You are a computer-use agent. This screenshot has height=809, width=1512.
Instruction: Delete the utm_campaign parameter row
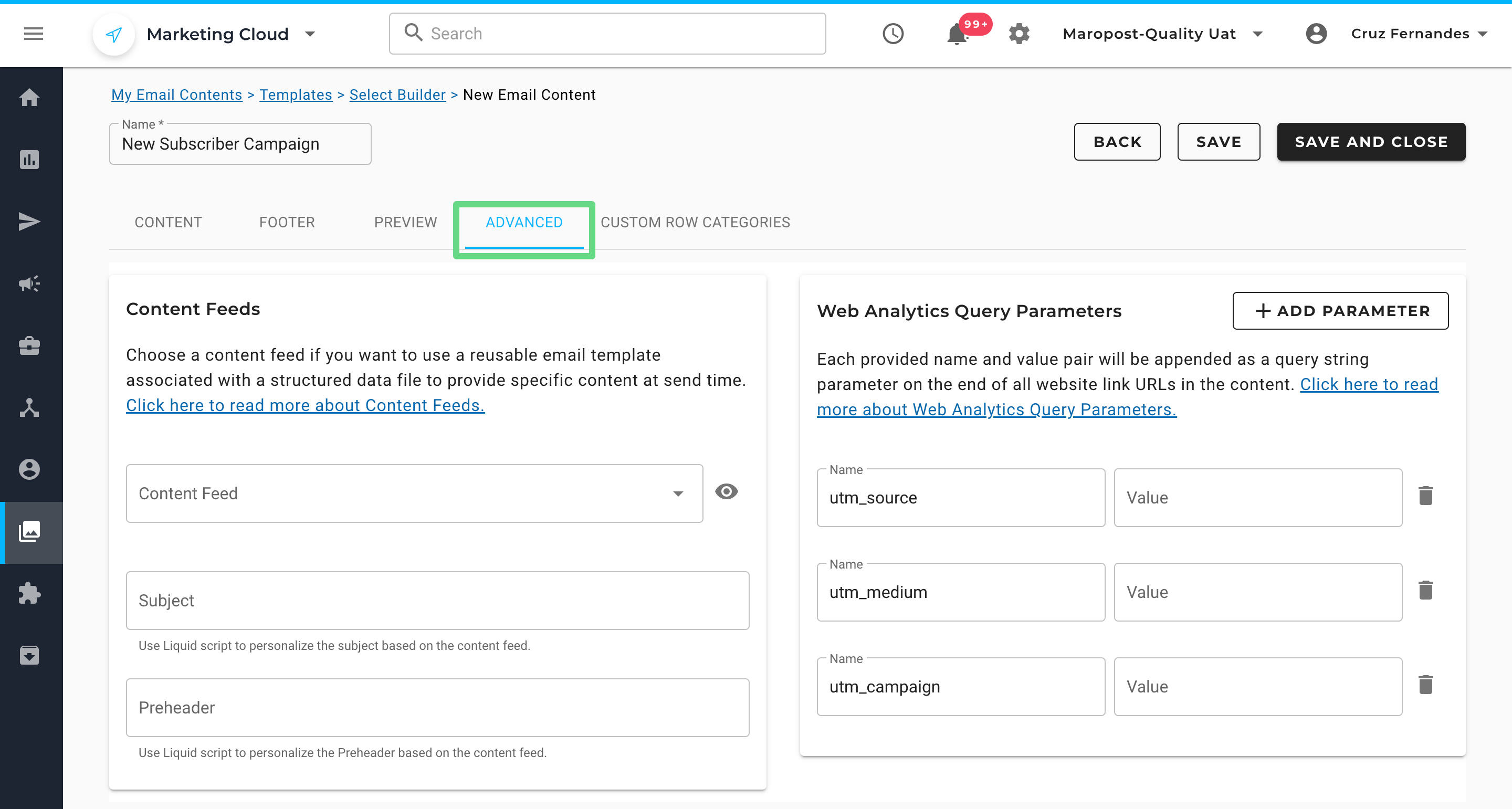pyautogui.click(x=1425, y=685)
